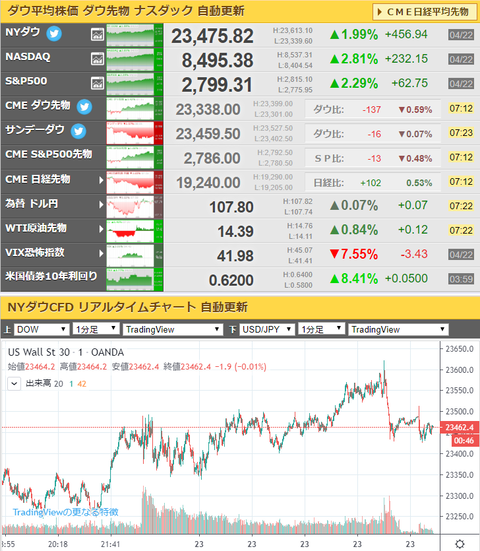Open the chart icon in the NYダウ row

pos(97,35)
